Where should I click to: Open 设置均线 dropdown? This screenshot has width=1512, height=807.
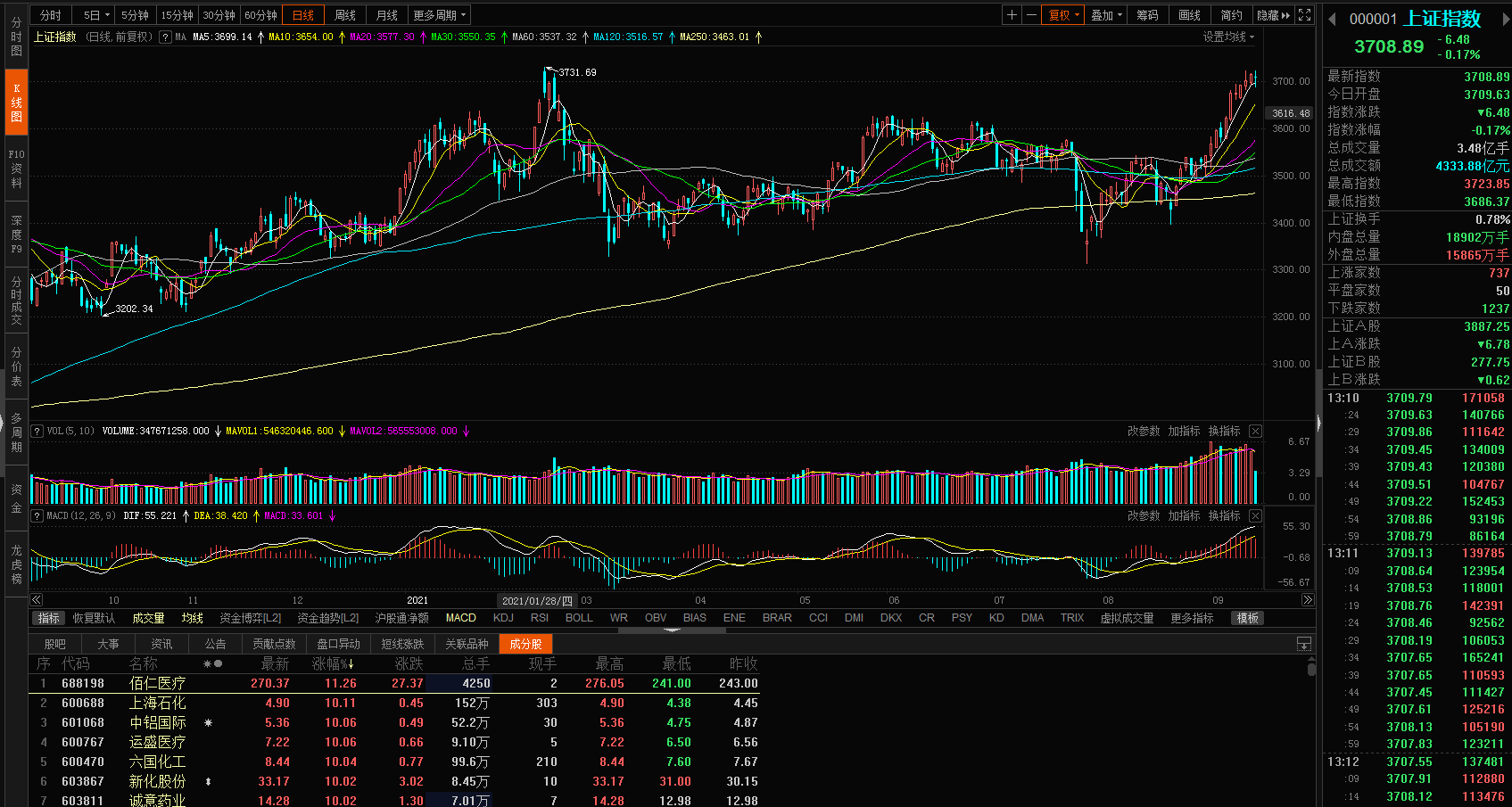[x=1228, y=37]
